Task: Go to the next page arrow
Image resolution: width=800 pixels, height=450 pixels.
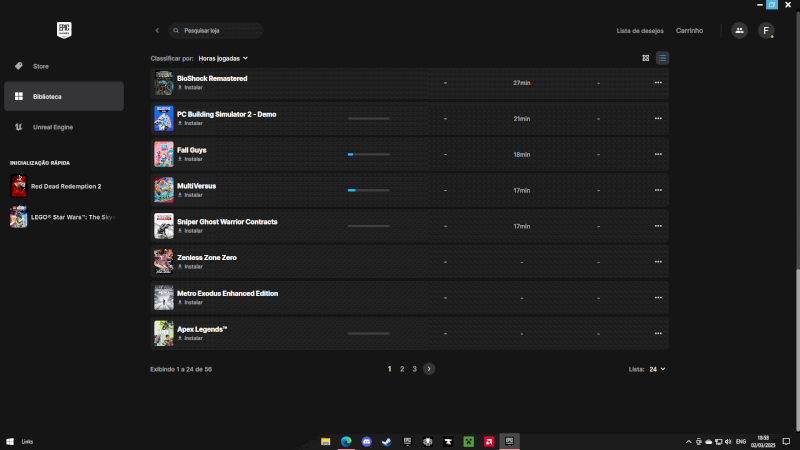Action: point(429,369)
